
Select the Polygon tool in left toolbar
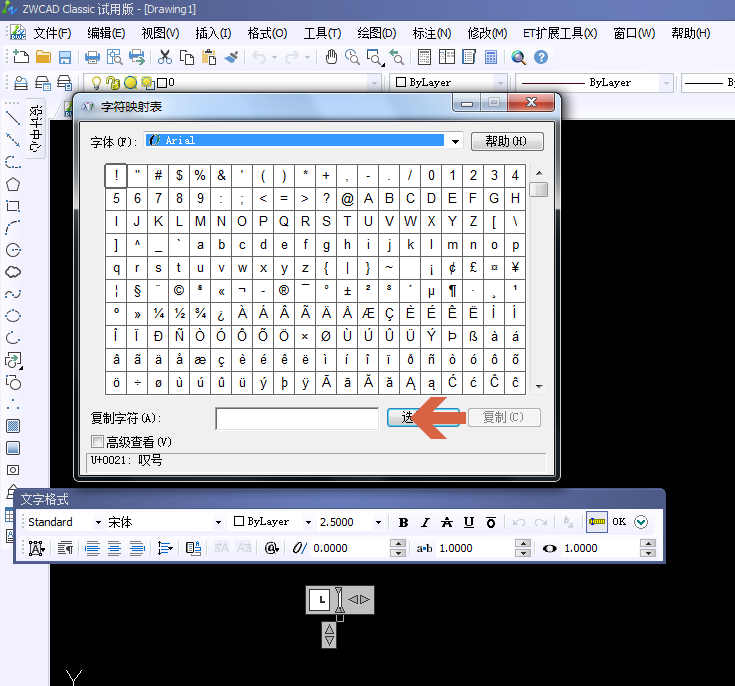point(13,184)
